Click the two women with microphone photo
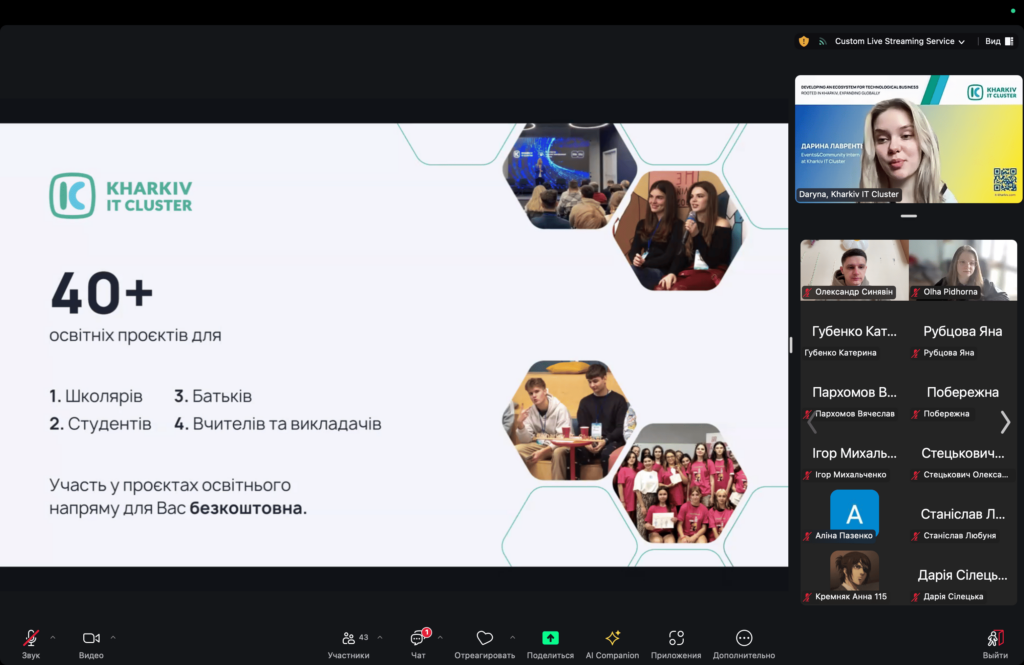 pos(679,231)
